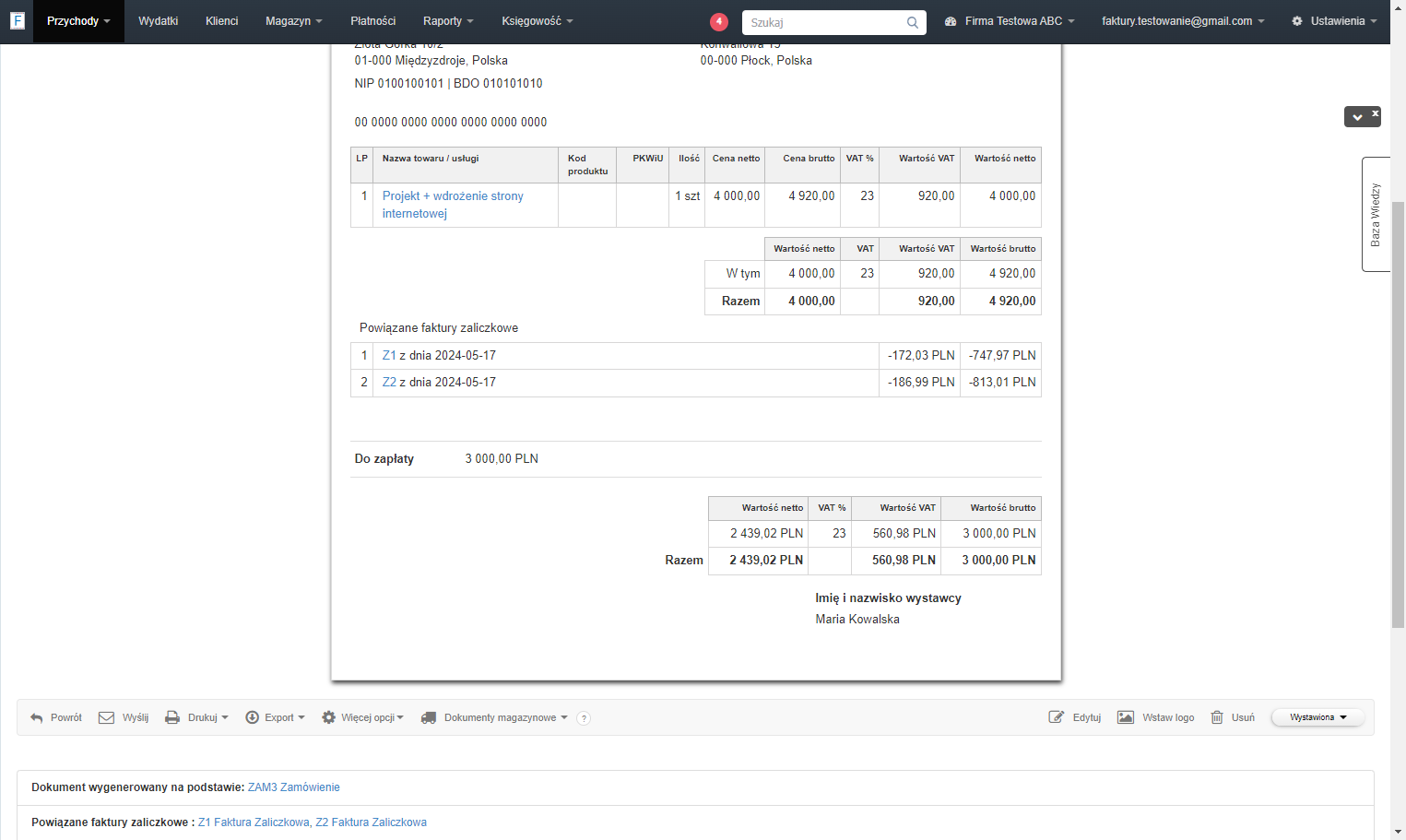Open the help question mark icon

[x=584, y=718]
